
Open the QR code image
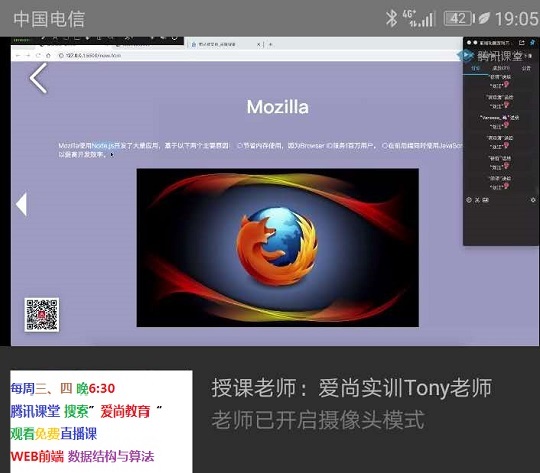pos(42,315)
